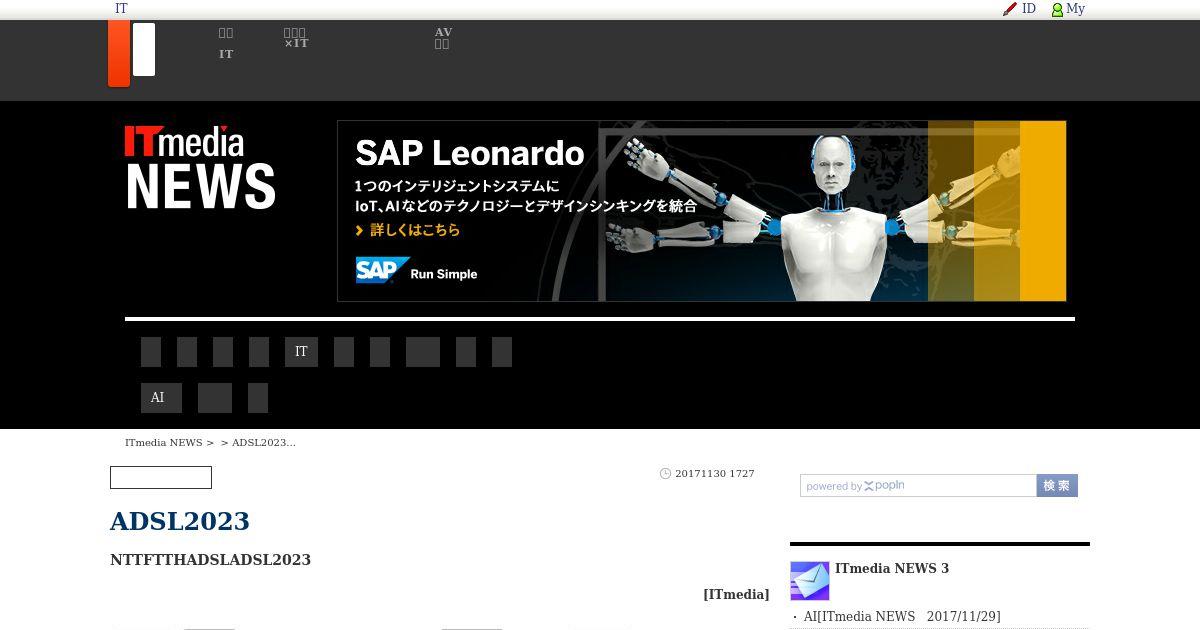Image resolution: width=1200 pixels, height=630 pixels.
Task: Click the ID login link
Action: [x=1029, y=9]
